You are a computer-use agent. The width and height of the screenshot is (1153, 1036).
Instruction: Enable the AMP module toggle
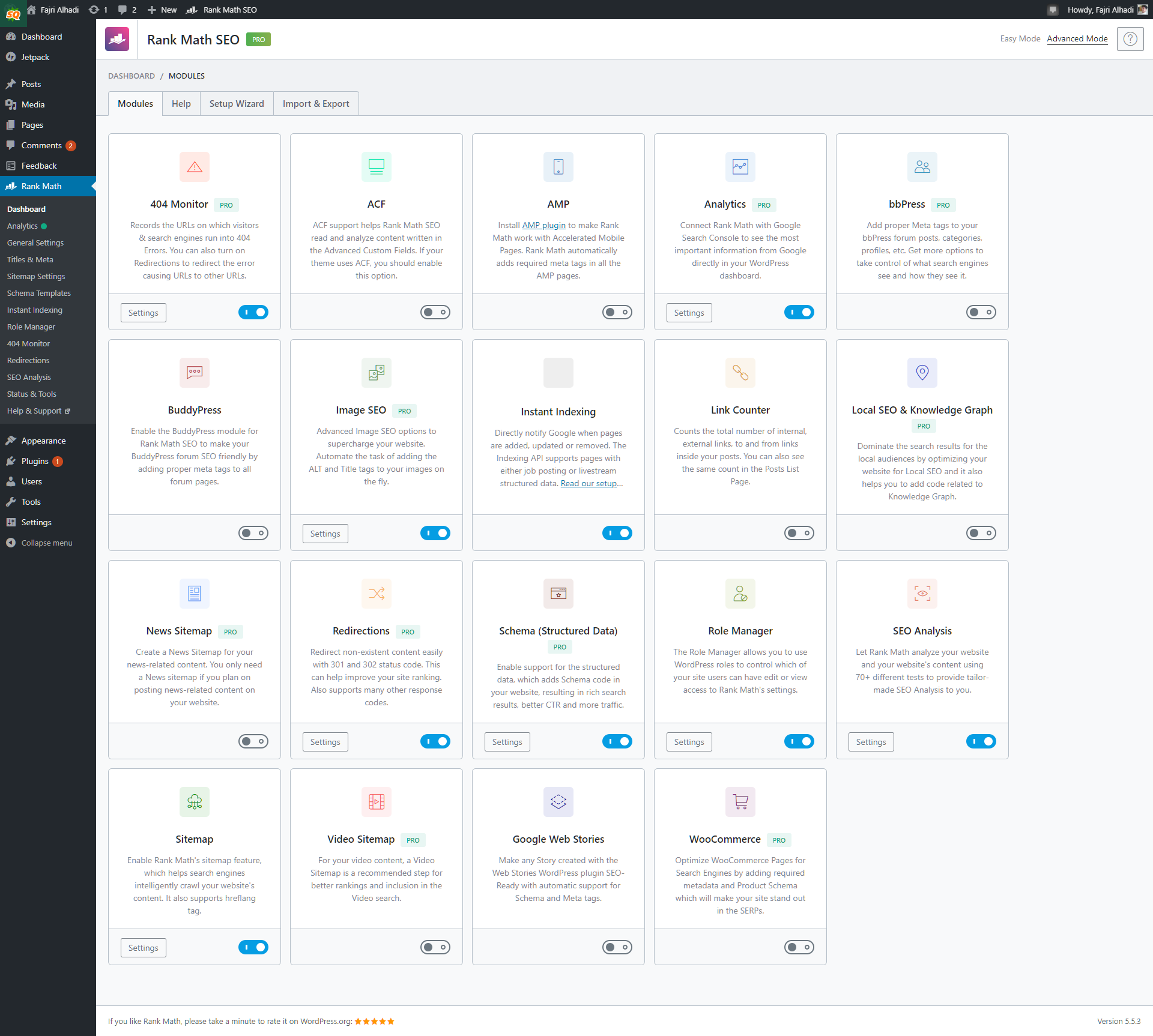[x=617, y=312]
